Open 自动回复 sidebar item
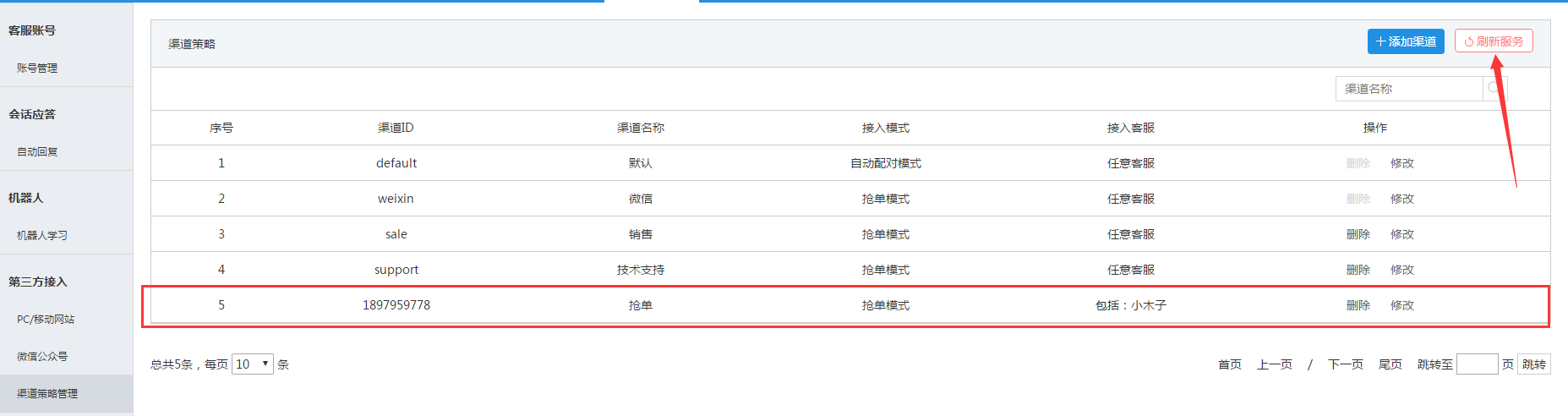1568x416 pixels. 37,152
